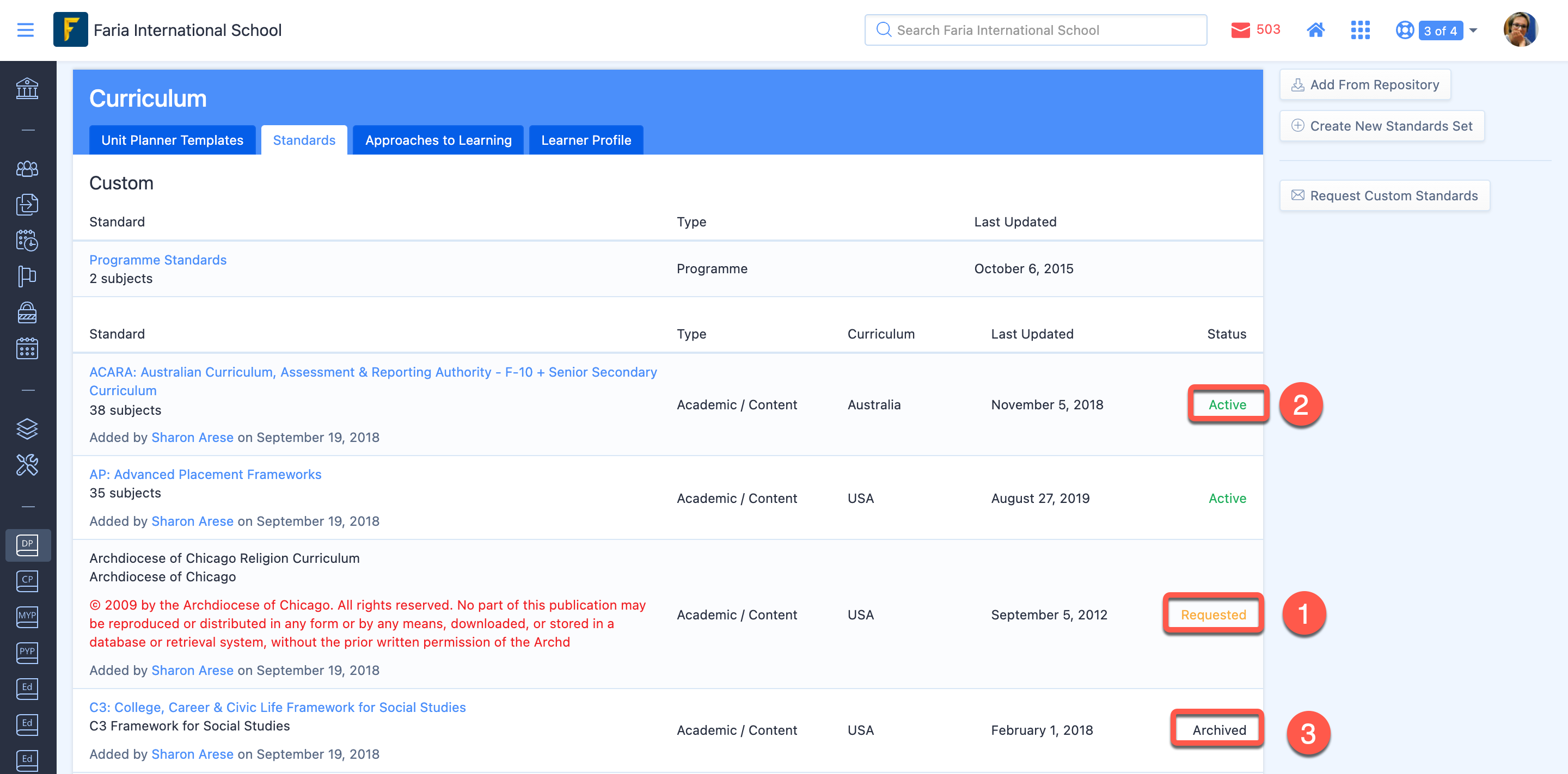Click Sharon Arese in the AP row
Screen dimensions: 1568x774
pos(192,521)
